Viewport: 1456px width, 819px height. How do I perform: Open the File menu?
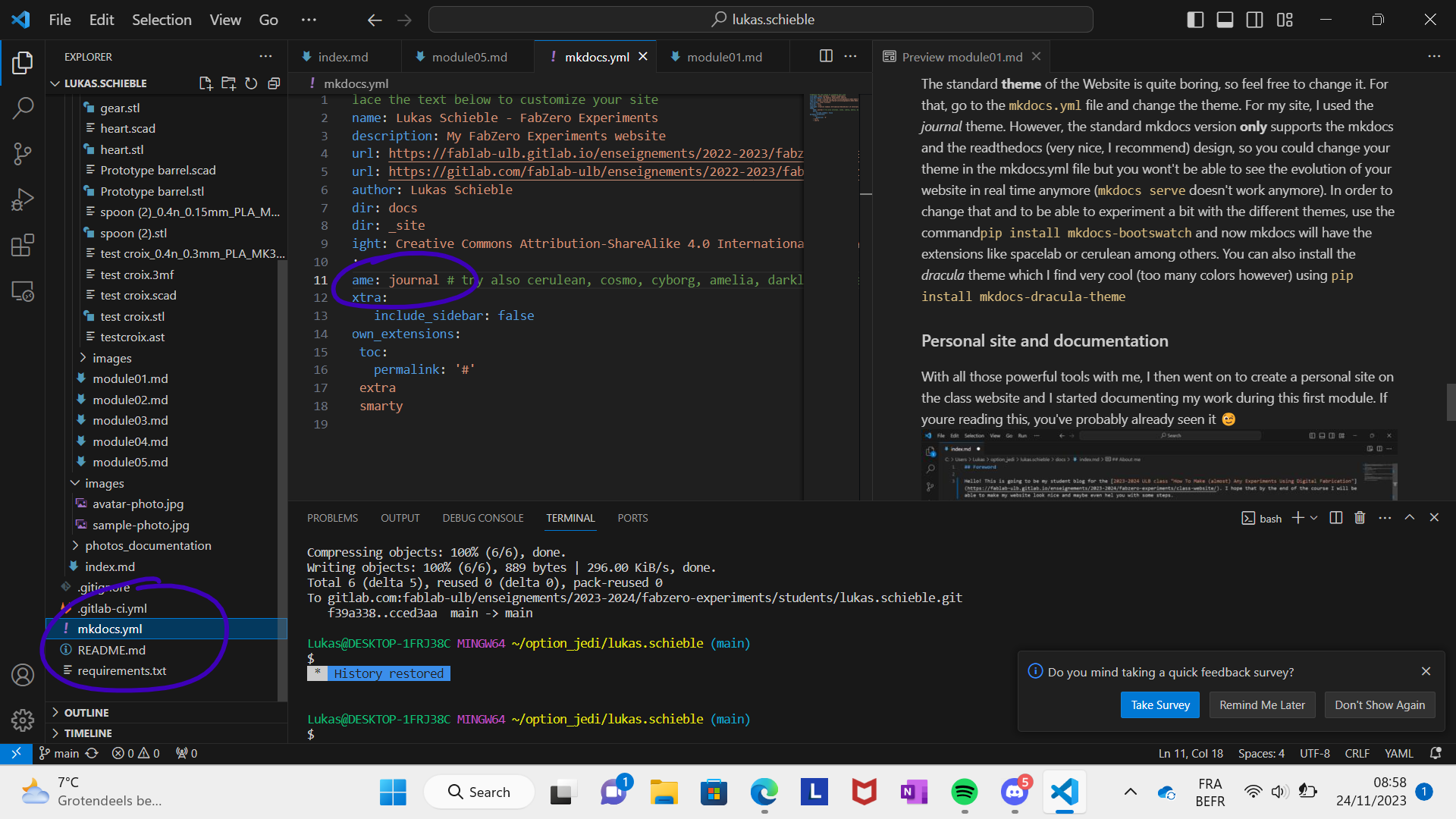point(60,20)
